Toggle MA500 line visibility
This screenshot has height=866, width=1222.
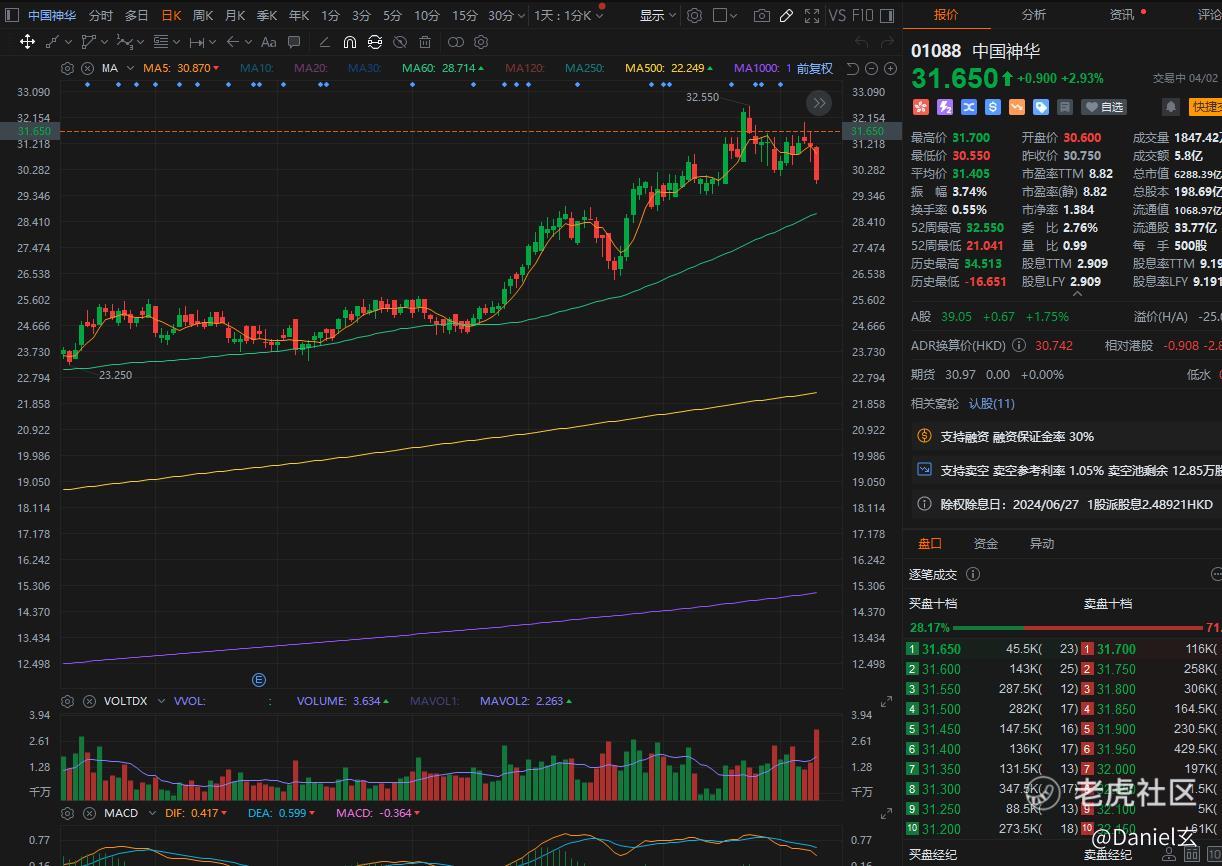(668, 68)
